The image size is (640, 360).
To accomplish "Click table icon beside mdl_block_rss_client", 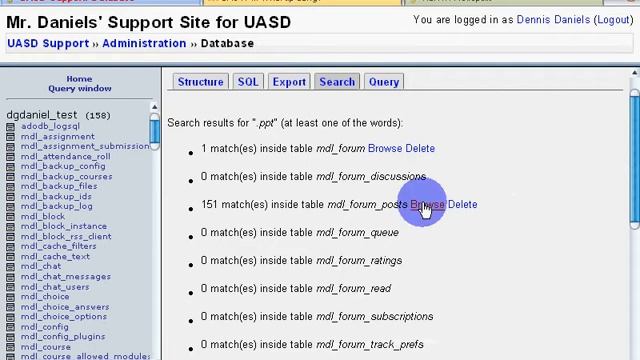I will click(x=11, y=237).
